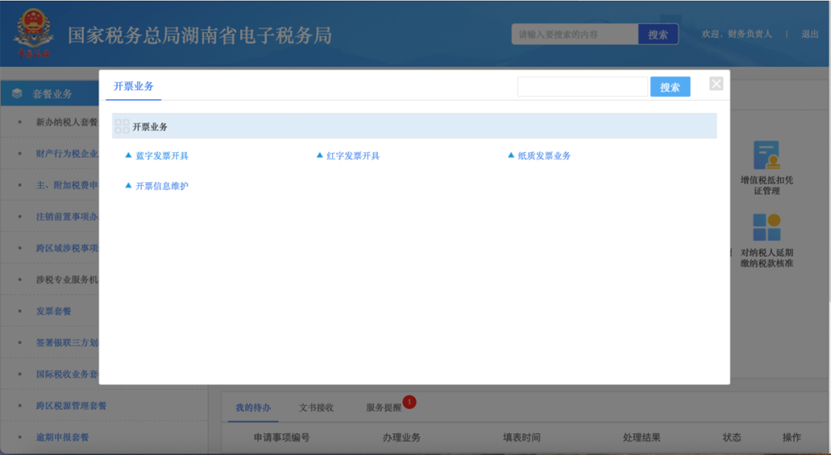Switch to 服务提醒 tab
This screenshot has width=831, height=455.
click(384, 407)
